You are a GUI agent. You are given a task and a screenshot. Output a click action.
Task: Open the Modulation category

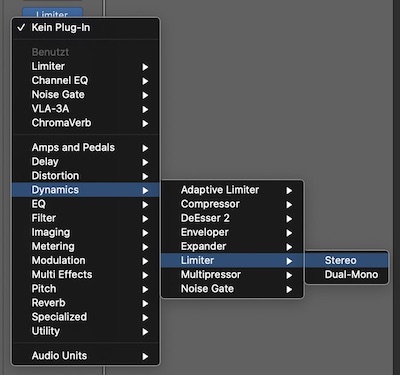[x=86, y=260]
